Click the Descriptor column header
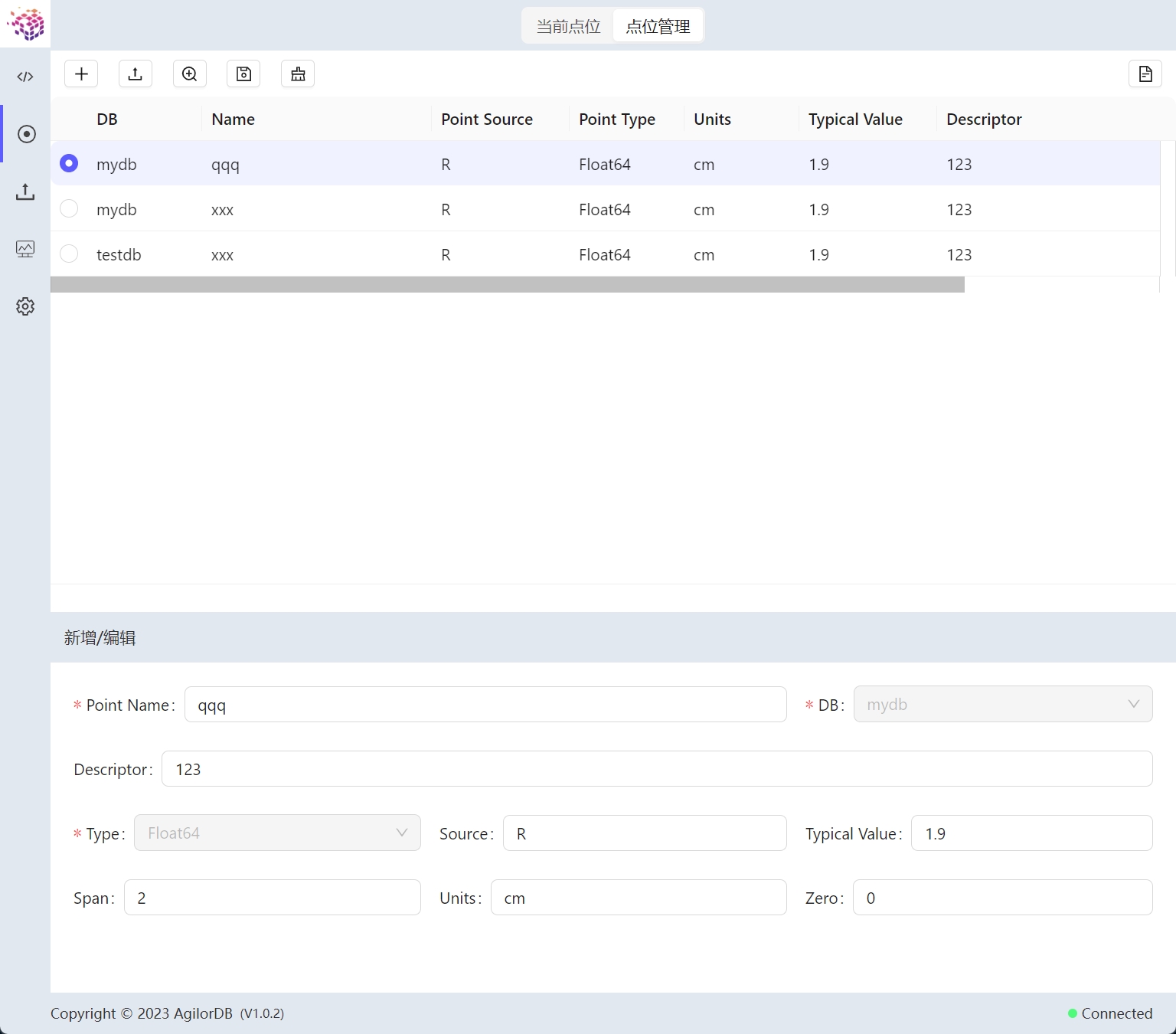The image size is (1176, 1034). coord(984,119)
